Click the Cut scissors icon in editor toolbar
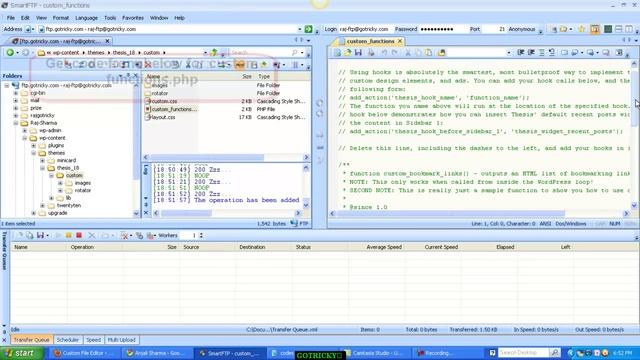This screenshot has width=640, height=360. tap(407, 52)
